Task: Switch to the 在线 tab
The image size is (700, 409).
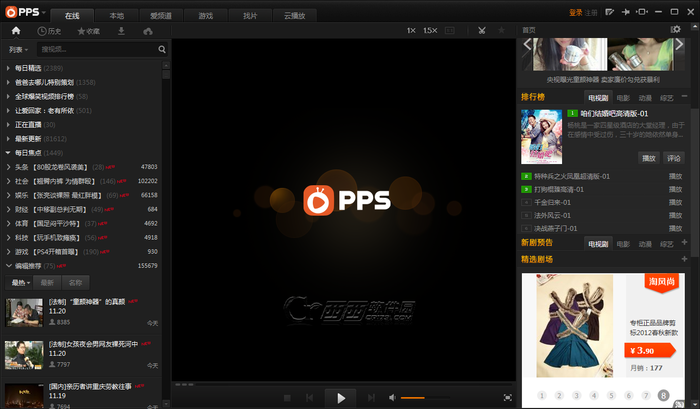Action: coord(72,16)
